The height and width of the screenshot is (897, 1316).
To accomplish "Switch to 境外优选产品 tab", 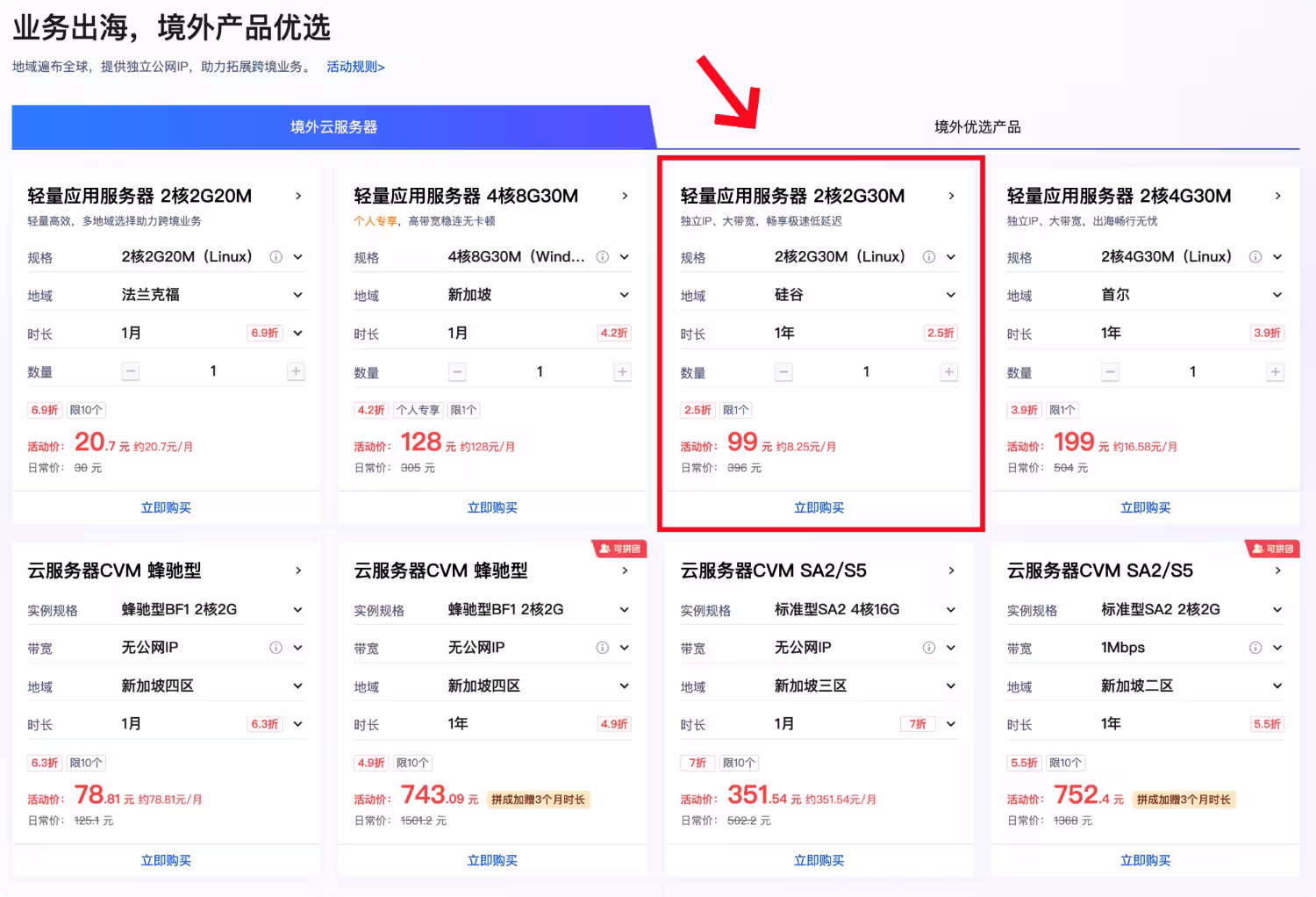I will point(977,127).
